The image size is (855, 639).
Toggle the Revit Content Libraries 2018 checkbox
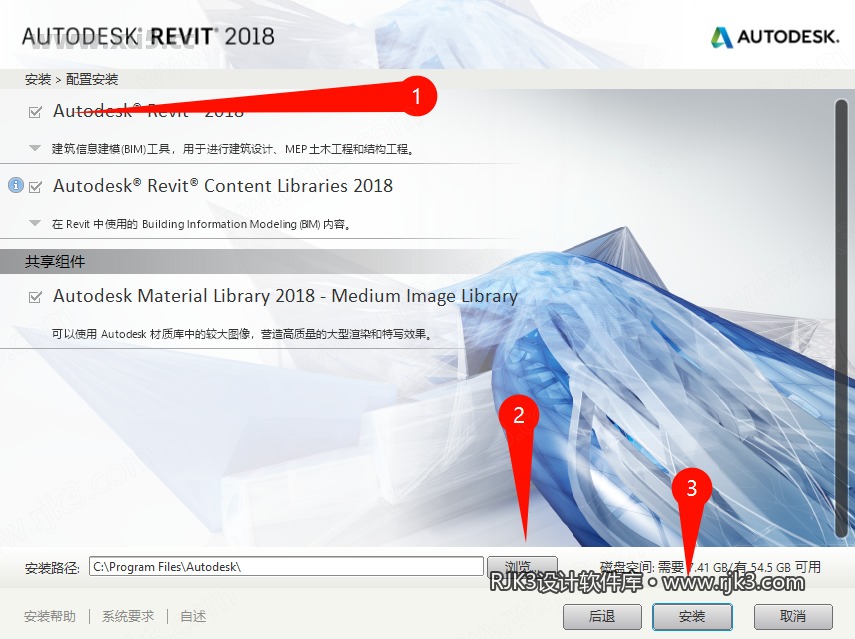pyautogui.click(x=35, y=187)
